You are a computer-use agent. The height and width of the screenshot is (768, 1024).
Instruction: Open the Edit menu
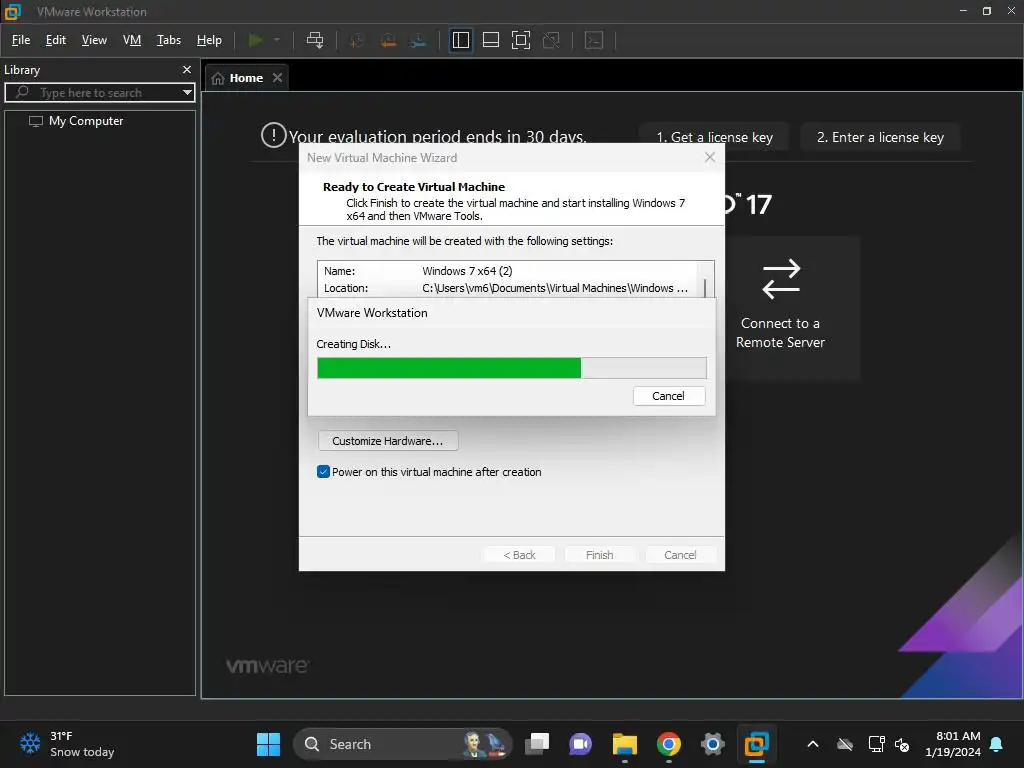point(56,40)
